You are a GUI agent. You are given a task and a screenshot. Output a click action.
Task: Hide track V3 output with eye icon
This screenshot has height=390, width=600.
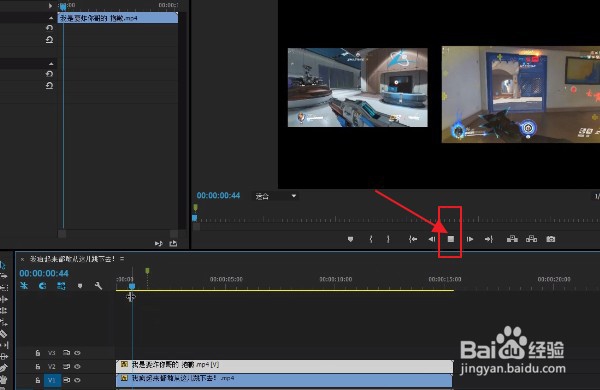77,353
